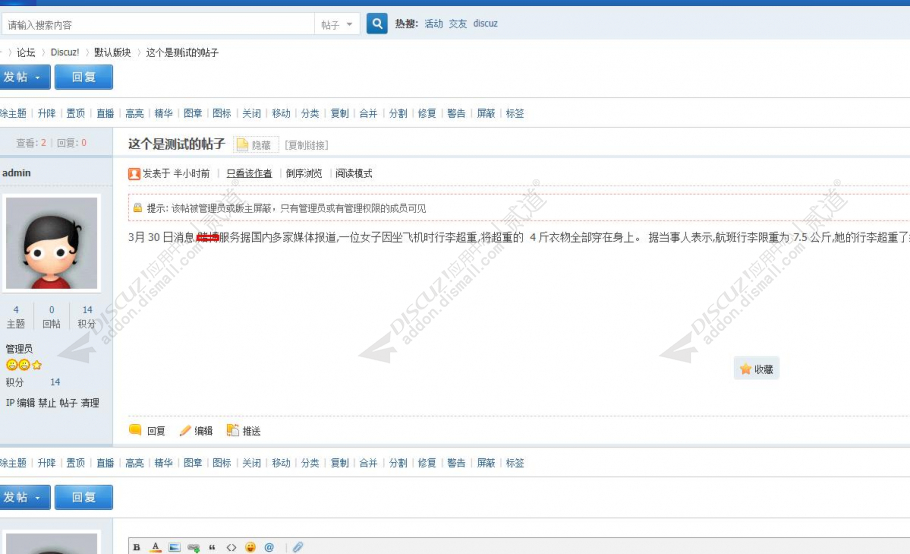Click the speech-bubble 回复 under the post

147,430
